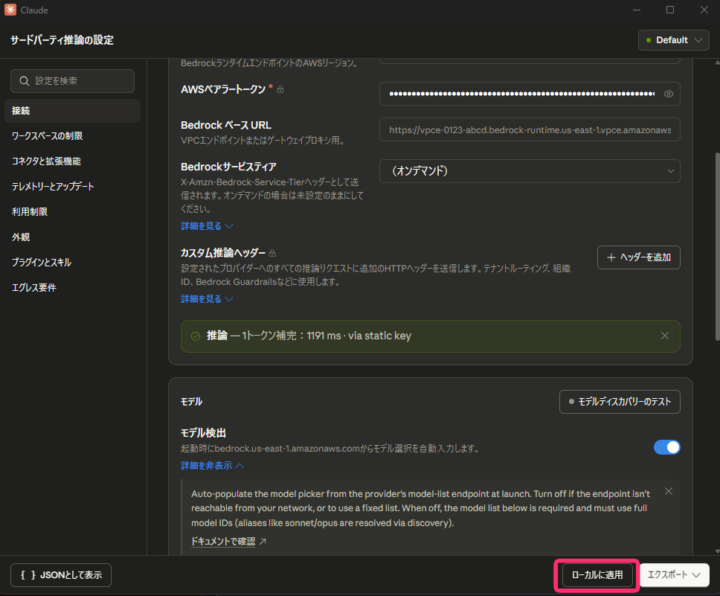The height and width of the screenshot is (596, 720).
Task: Open the Bedrockサービスティア (オンデマンド) dropdown
Action: 529,171
